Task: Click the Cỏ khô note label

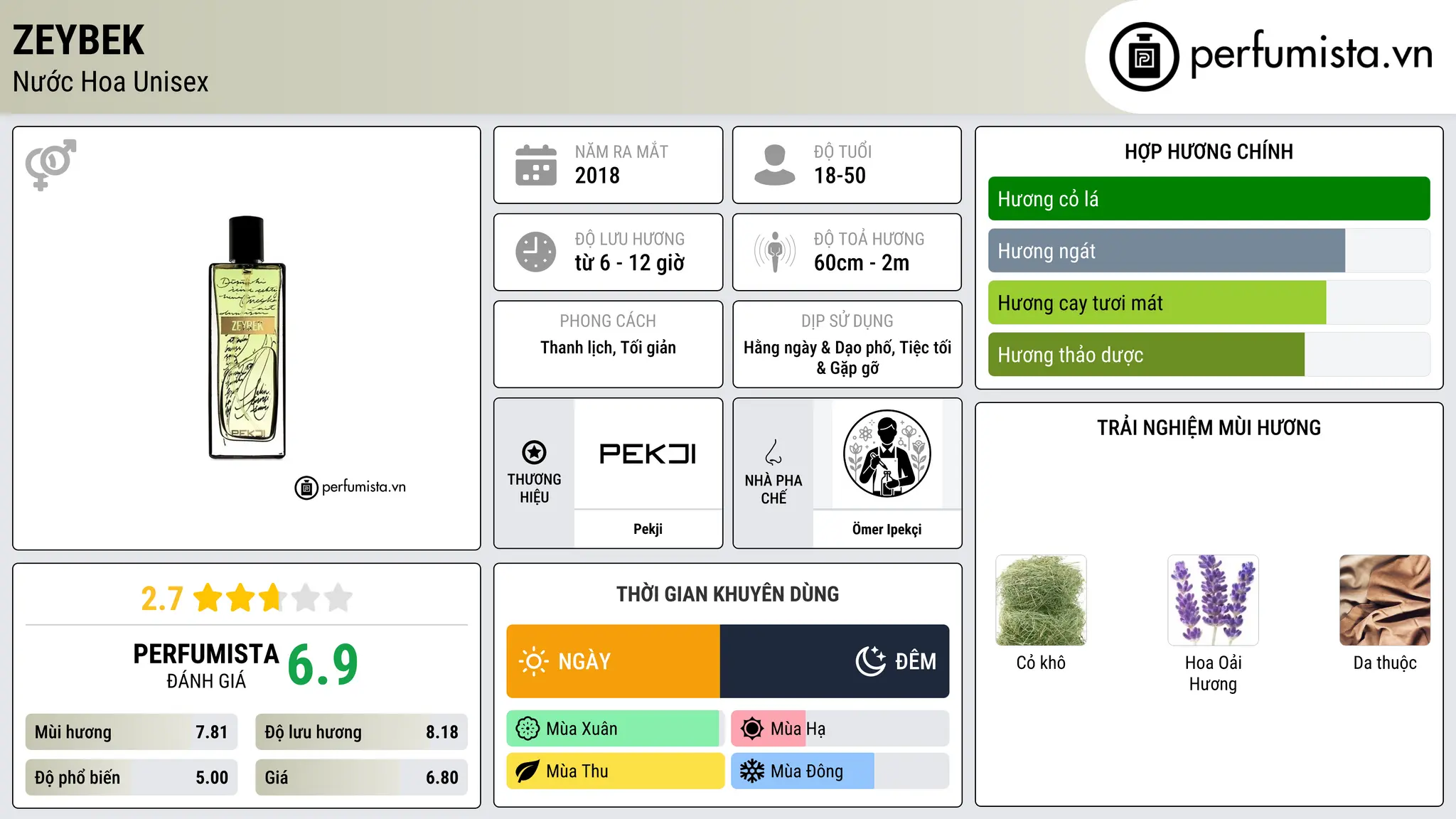Action: [1041, 663]
